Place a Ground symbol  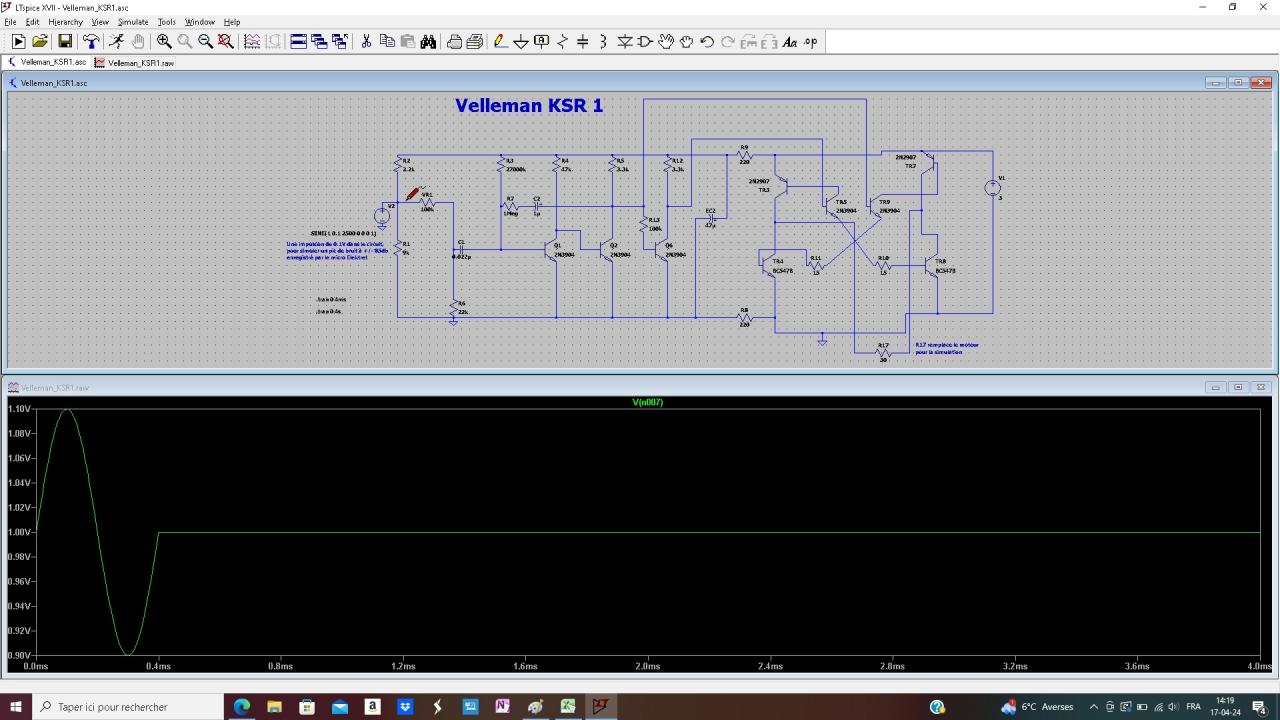pos(521,41)
